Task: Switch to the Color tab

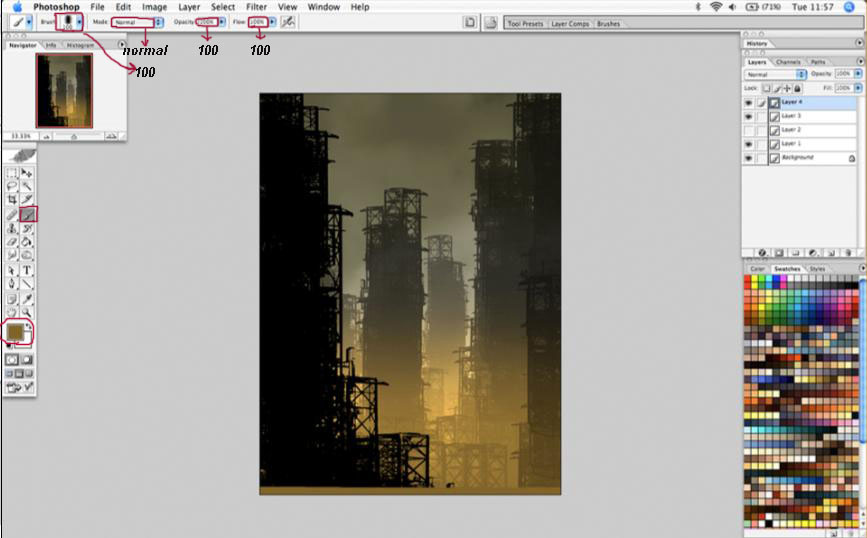Action: [x=757, y=269]
